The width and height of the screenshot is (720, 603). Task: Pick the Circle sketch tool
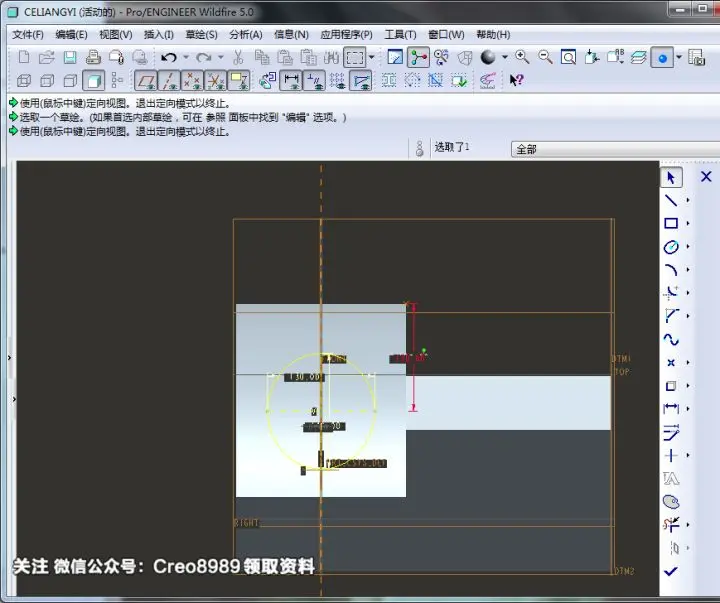(x=671, y=247)
